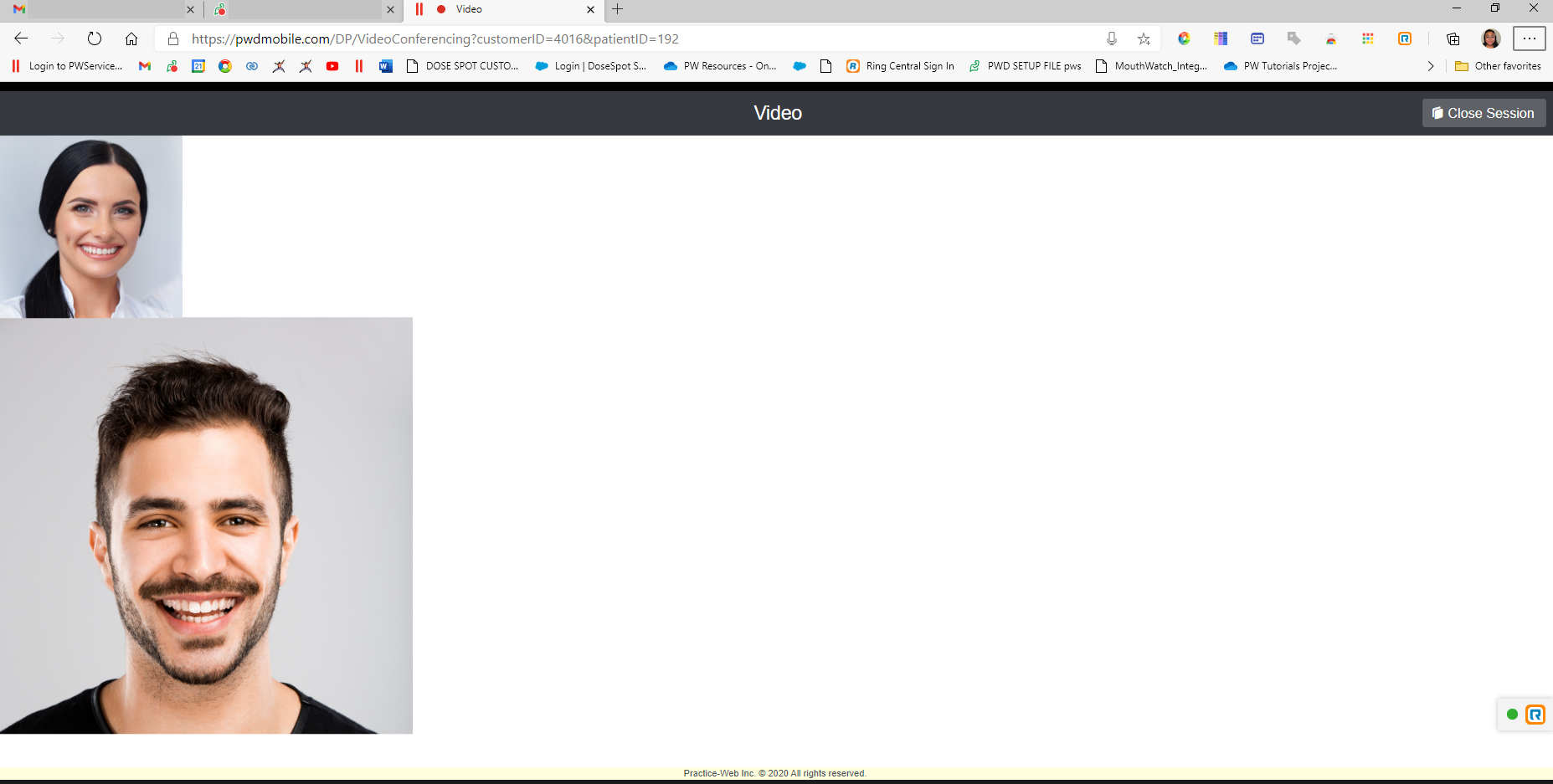Click the Close Session button

pyautogui.click(x=1484, y=113)
